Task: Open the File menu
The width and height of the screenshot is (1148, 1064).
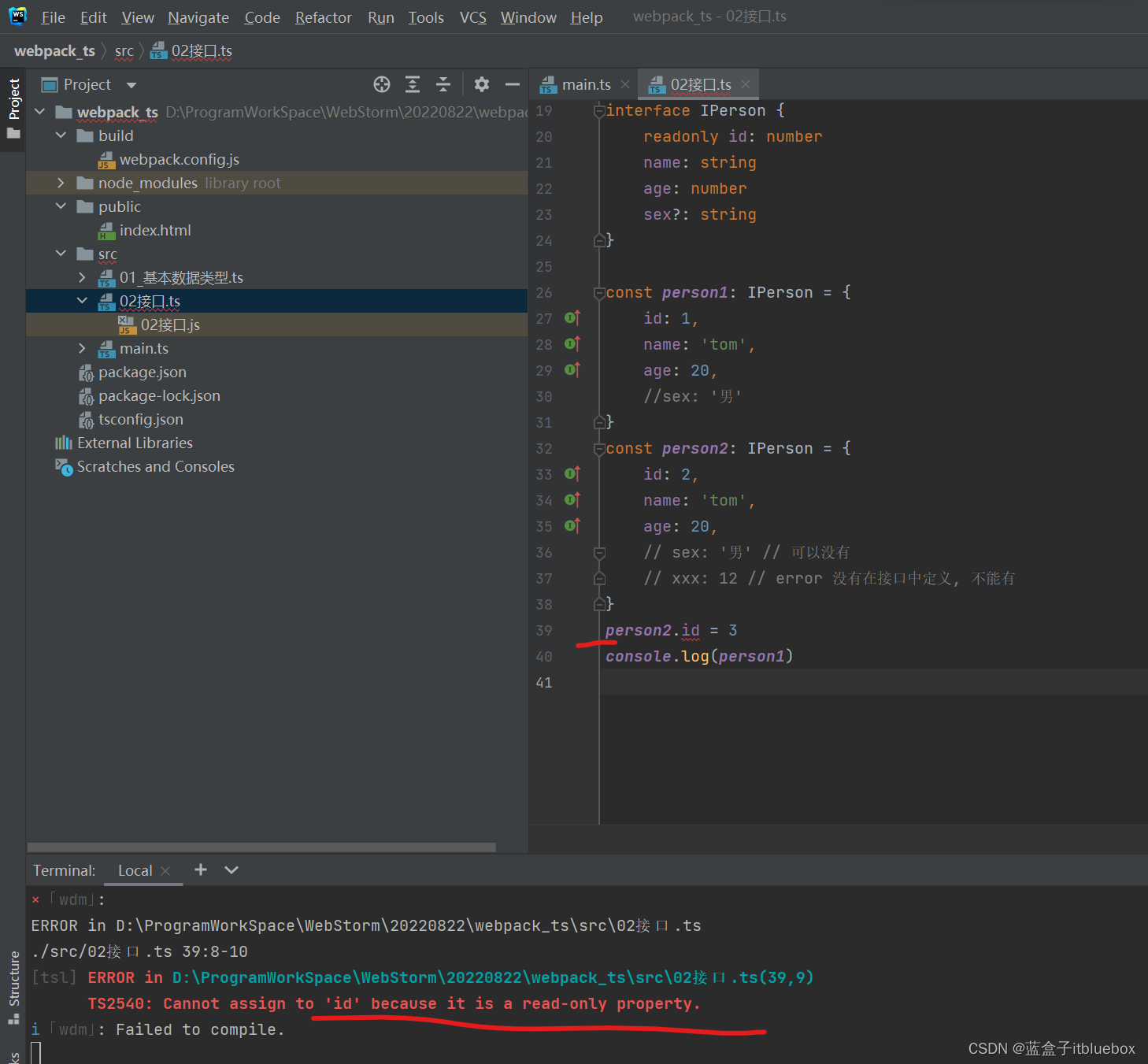Action: (53, 17)
